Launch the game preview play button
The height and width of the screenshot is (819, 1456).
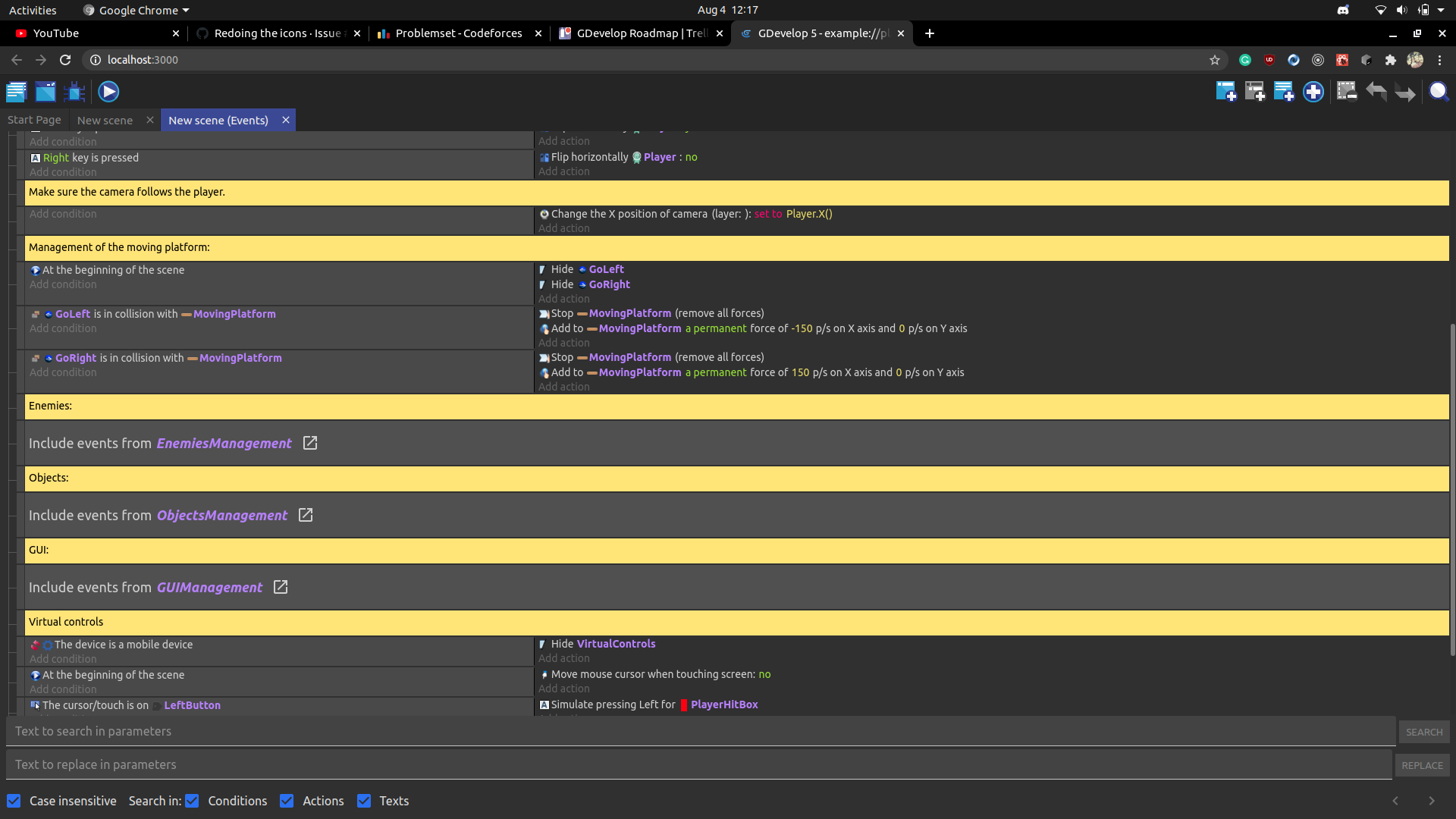pyautogui.click(x=108, y=92)
